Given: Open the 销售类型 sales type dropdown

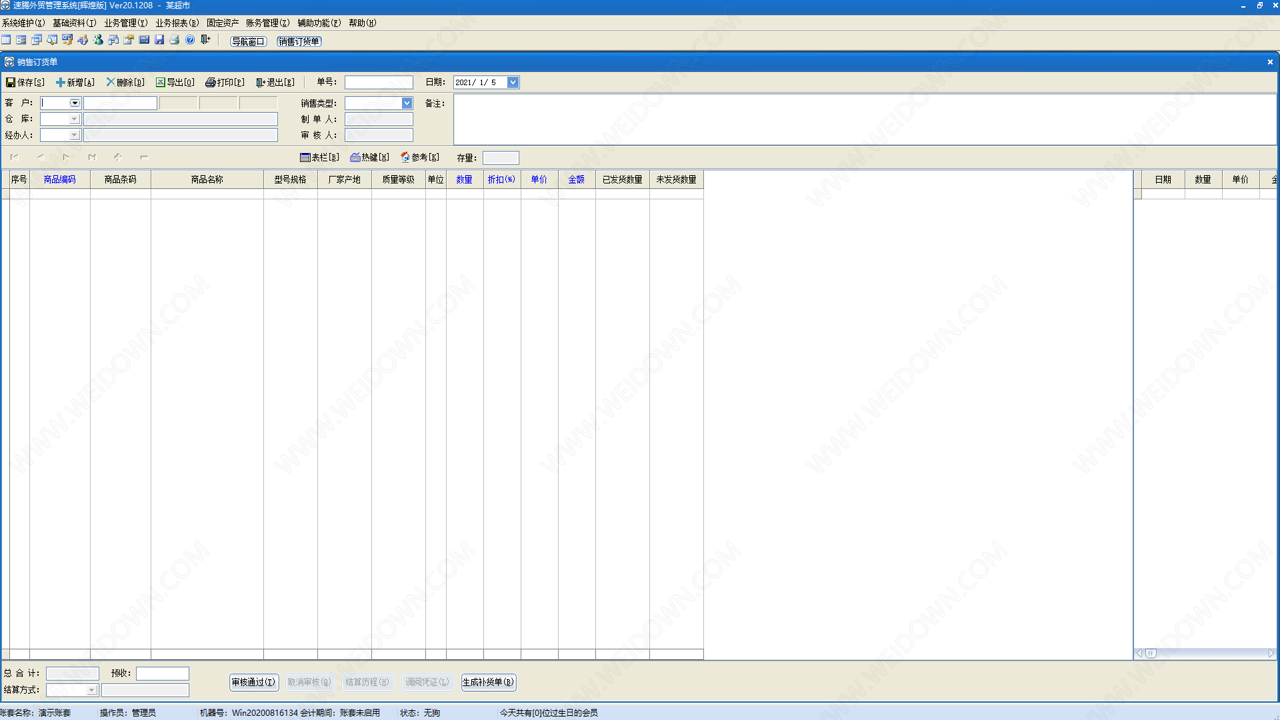Looking at the screenshot, I should (407, 103).
